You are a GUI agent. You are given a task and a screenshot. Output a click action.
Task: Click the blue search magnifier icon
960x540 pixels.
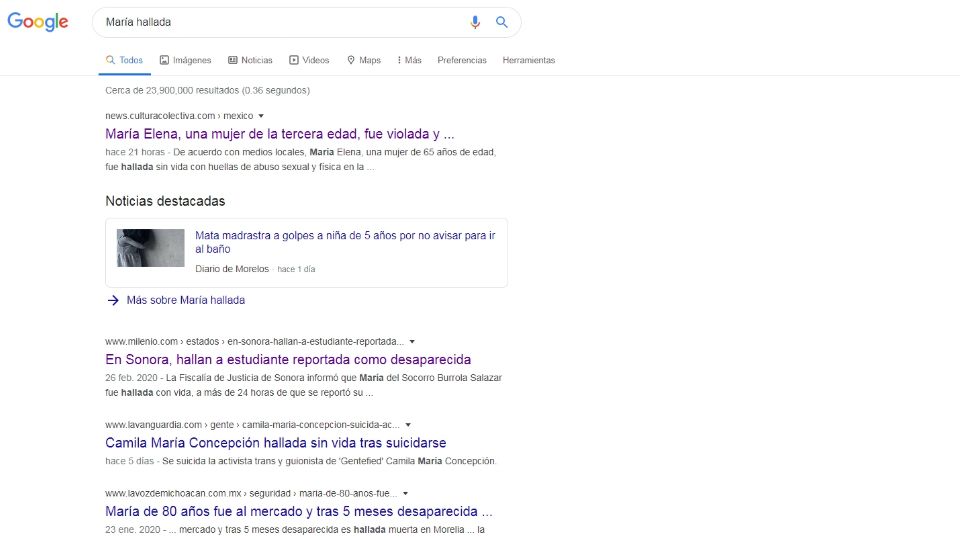click(502, 22)
